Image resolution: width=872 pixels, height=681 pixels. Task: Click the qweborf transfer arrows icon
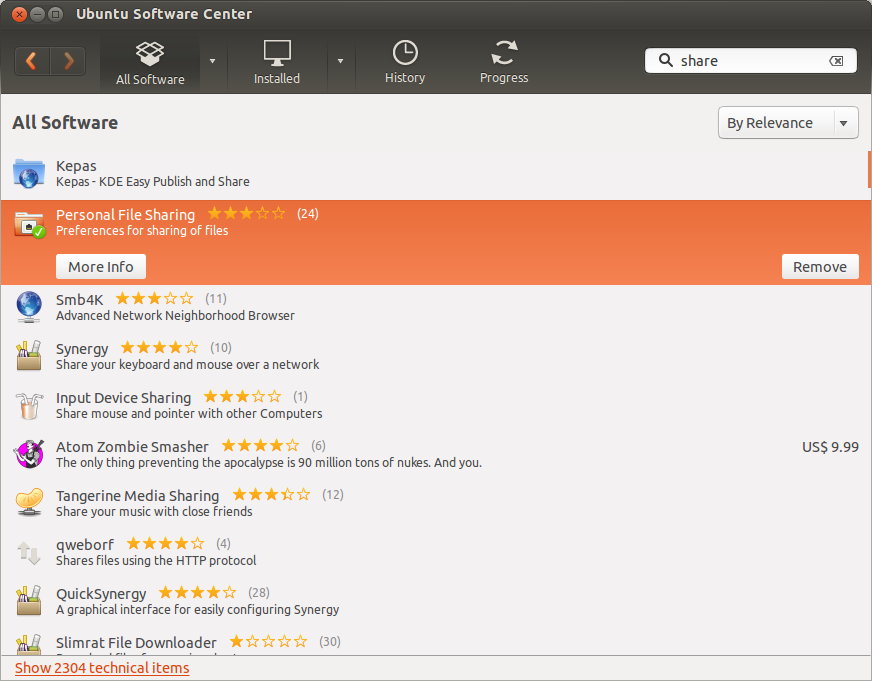(x=29, y=553)
